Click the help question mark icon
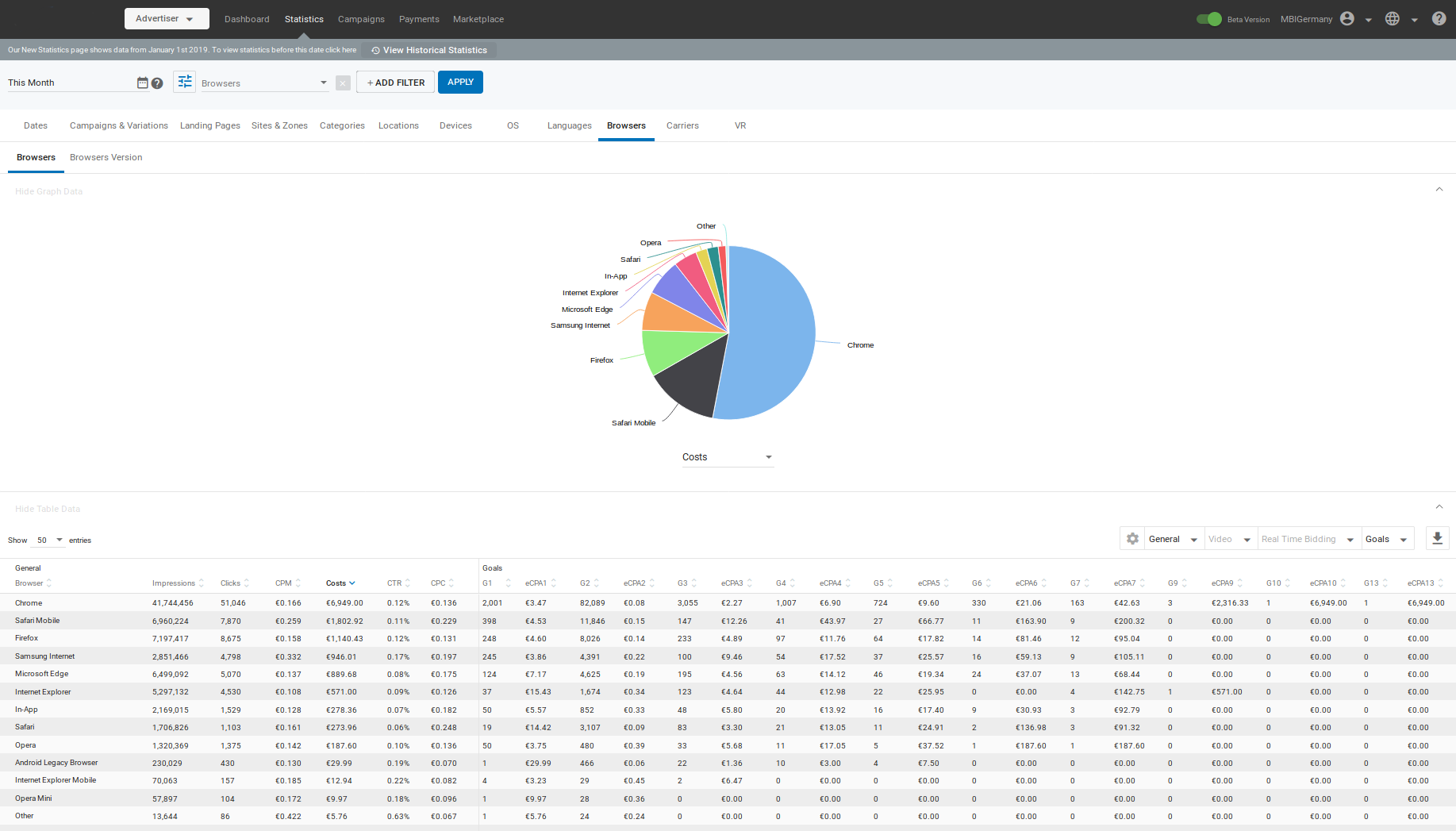The width and height of the screenshot is (1456, 831). (1439, 19)
